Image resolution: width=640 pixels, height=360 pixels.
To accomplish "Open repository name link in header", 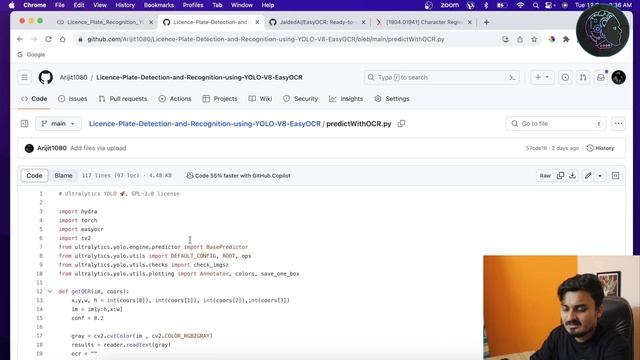I will pos(200,77).
